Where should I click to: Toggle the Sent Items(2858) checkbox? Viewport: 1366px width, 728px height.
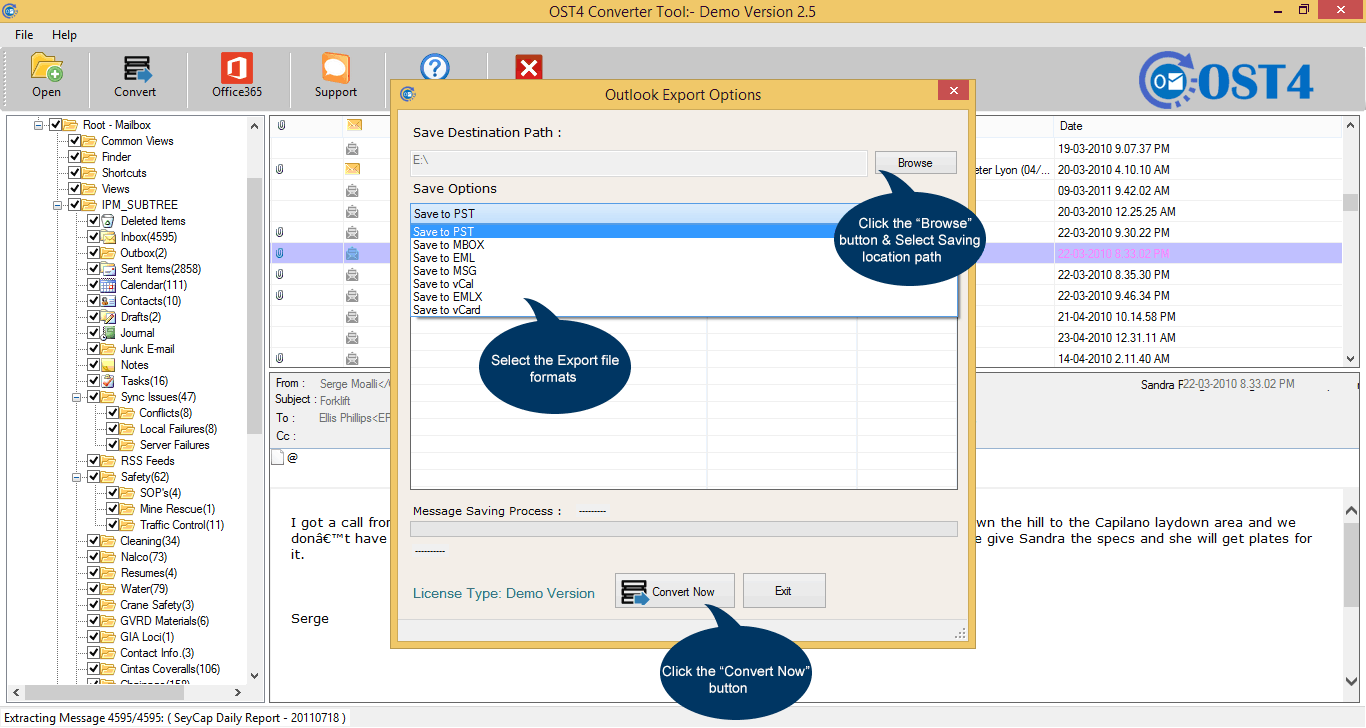[x=93, y=269]
